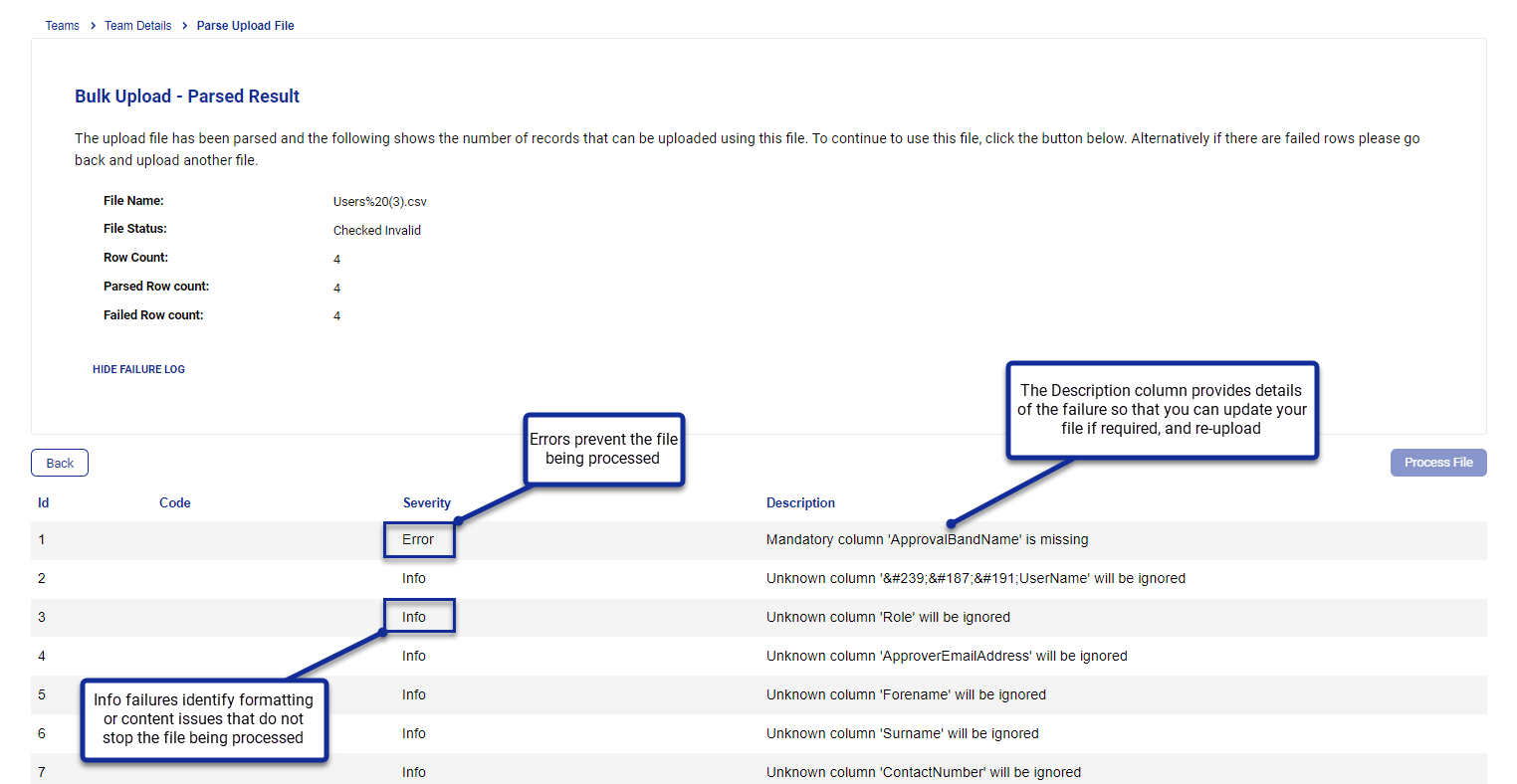Select the Parse Upload File breadcrumb
The height and width of the screenshot is (784, 1517).
[245, 26]
